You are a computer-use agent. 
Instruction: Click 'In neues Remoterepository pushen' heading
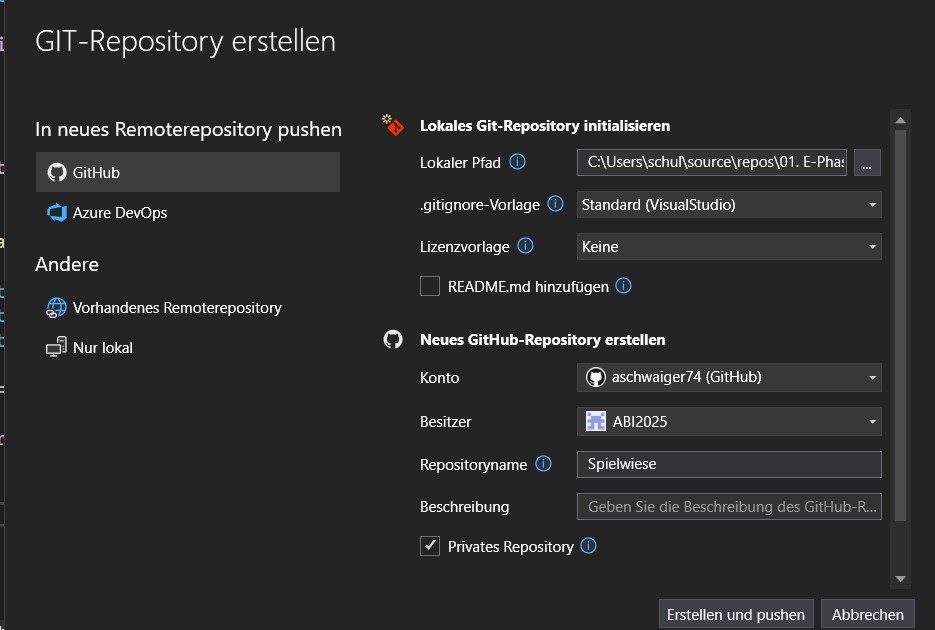(188, 129)
